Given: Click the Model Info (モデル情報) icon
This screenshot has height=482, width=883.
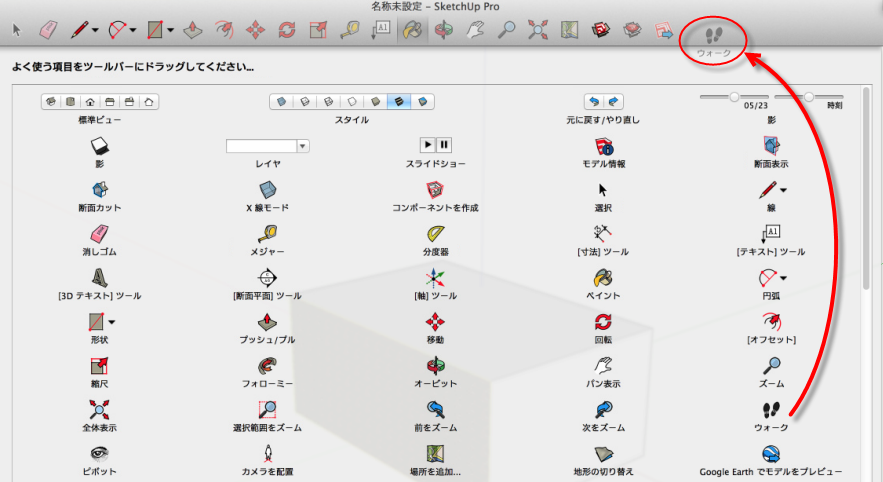Looking at the screenshot, I should pyautogui.click(x=602, y=146).
